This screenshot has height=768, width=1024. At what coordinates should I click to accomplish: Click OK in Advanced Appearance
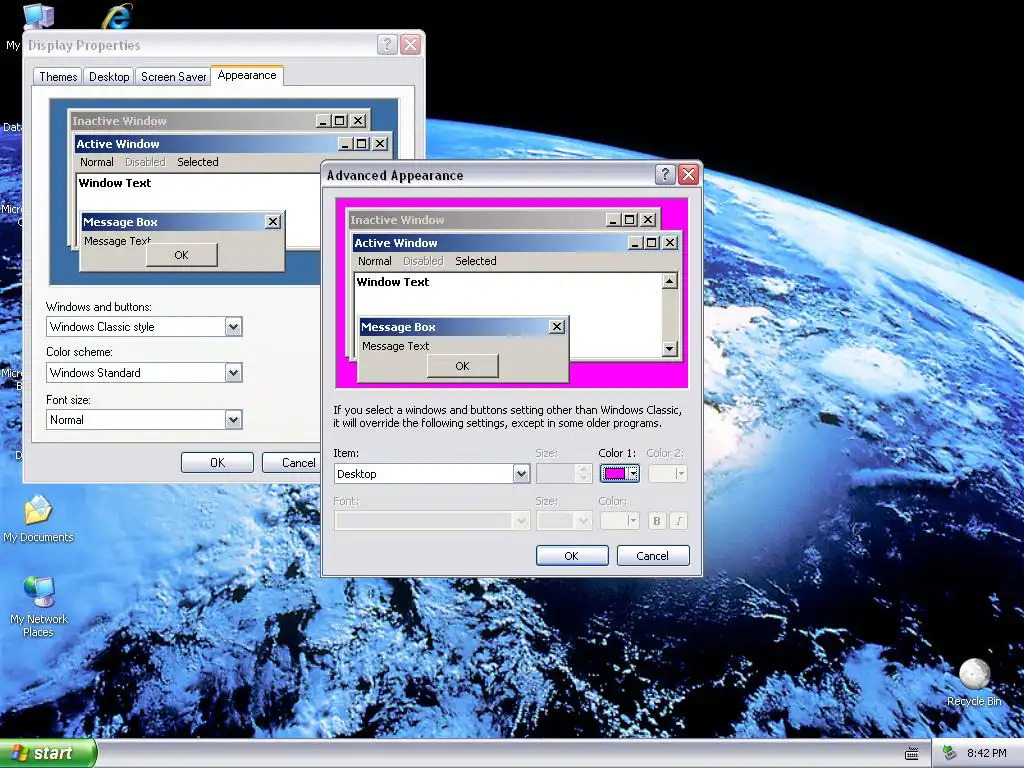(x=571, y=556)
